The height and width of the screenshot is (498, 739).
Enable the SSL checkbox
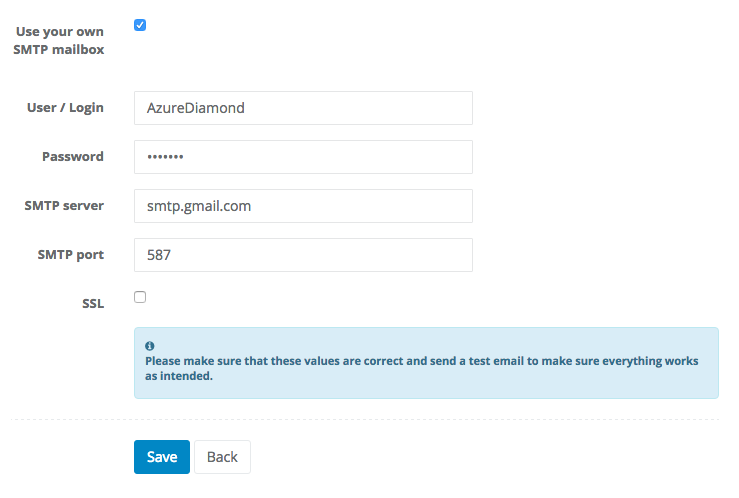[140, 297]
